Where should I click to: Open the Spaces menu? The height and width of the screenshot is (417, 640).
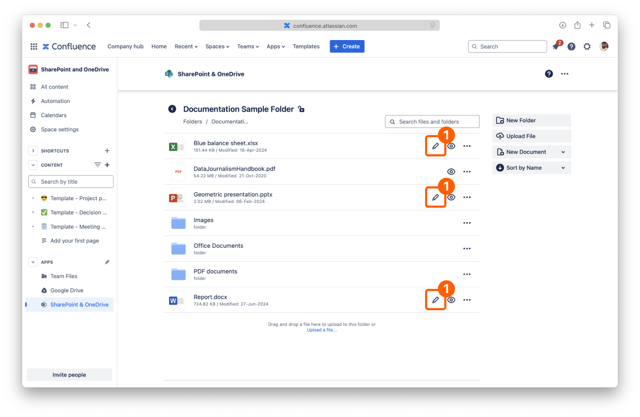click(217, 47)
